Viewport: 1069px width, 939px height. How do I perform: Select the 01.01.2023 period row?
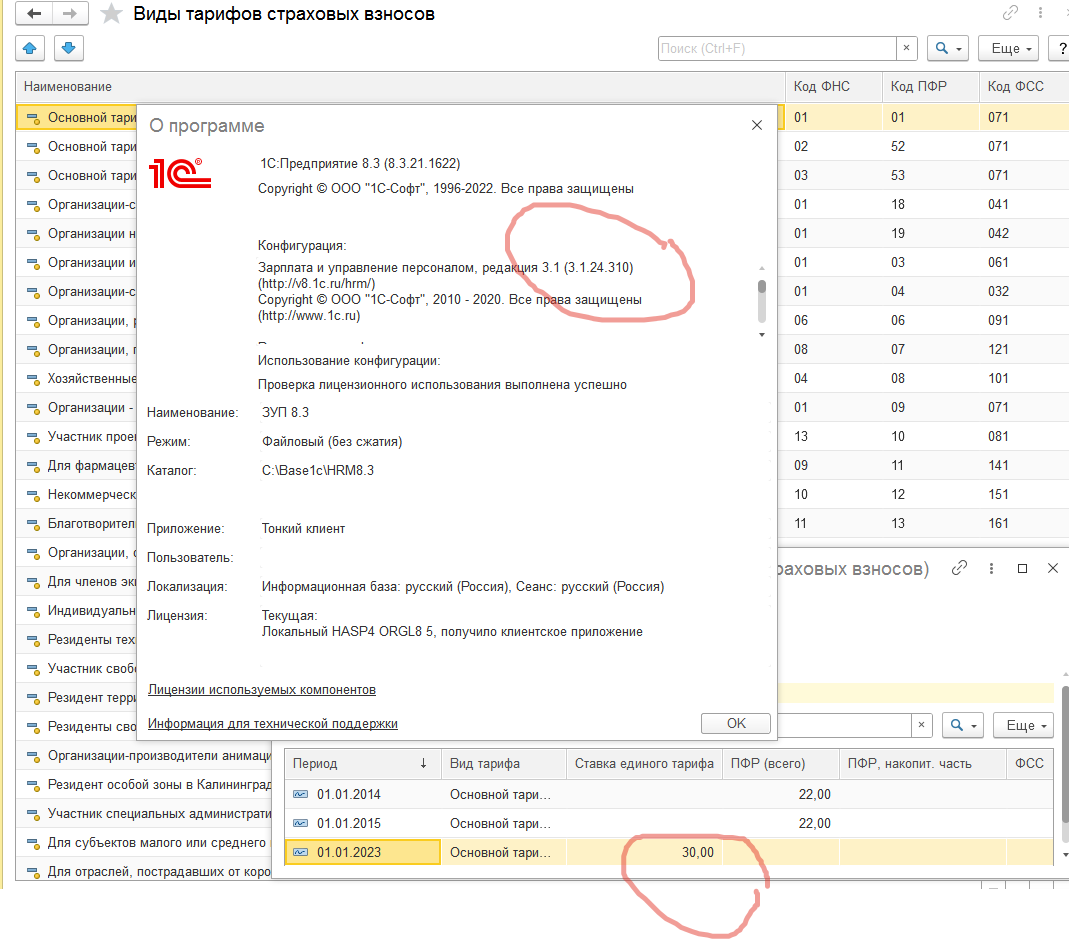pos(669,852)
